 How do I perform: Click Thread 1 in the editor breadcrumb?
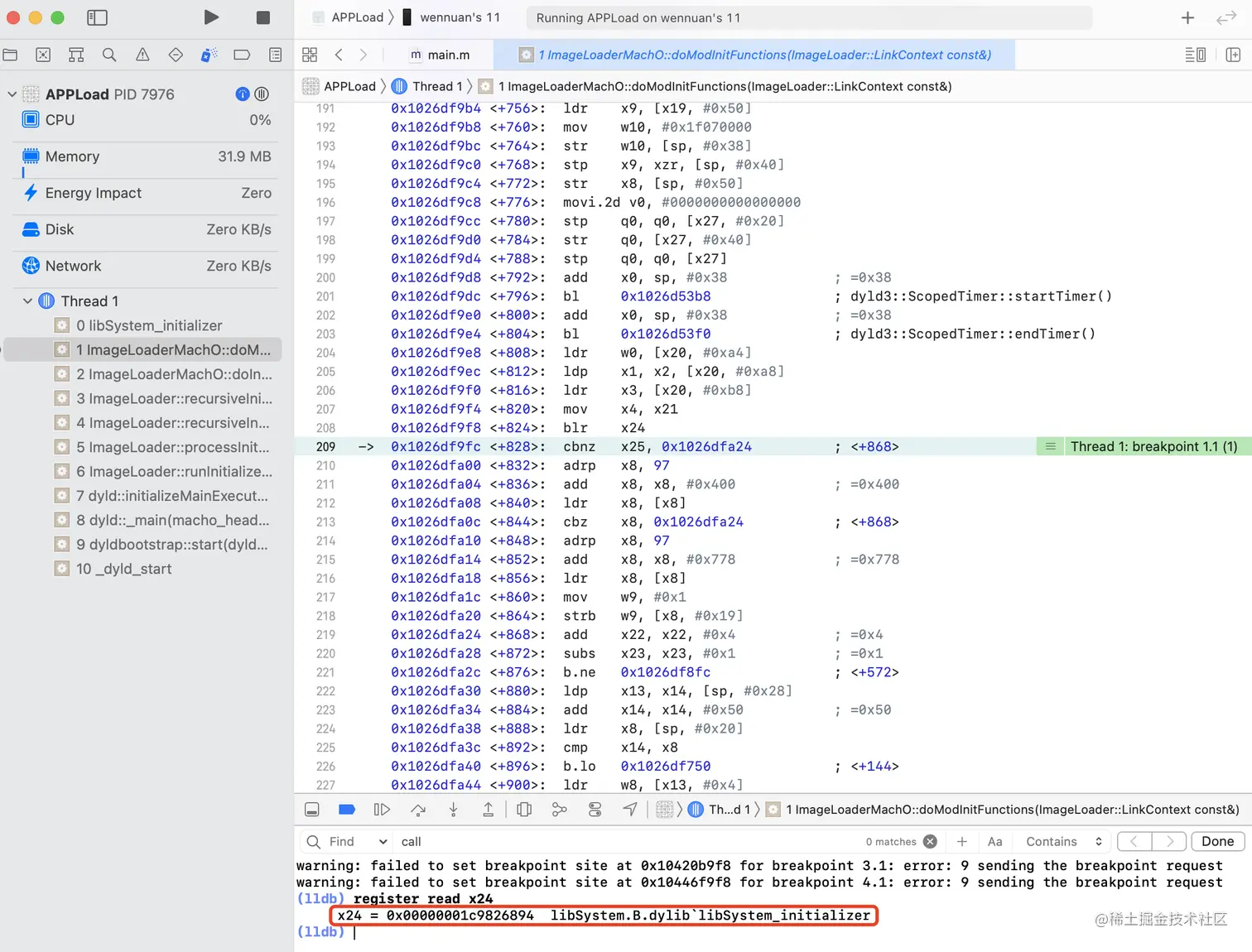click(427, 86)
